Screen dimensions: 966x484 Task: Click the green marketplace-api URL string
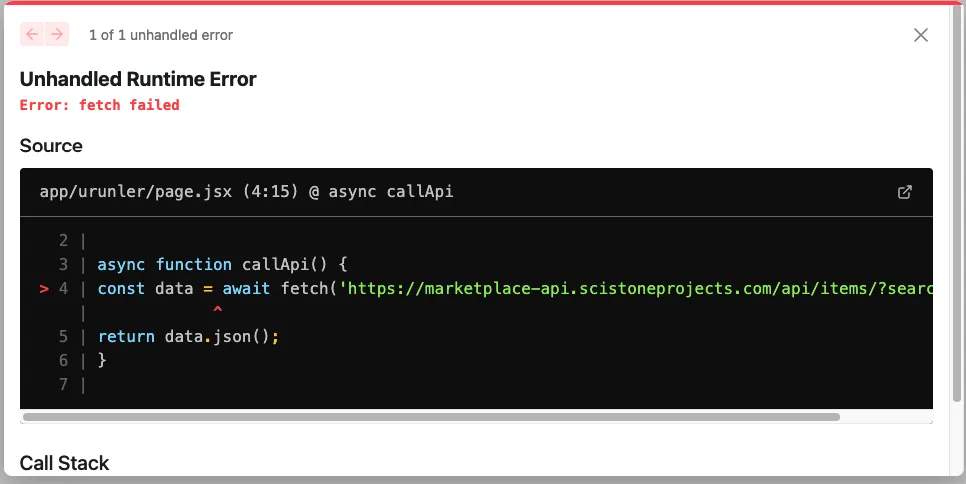[640, 289]
